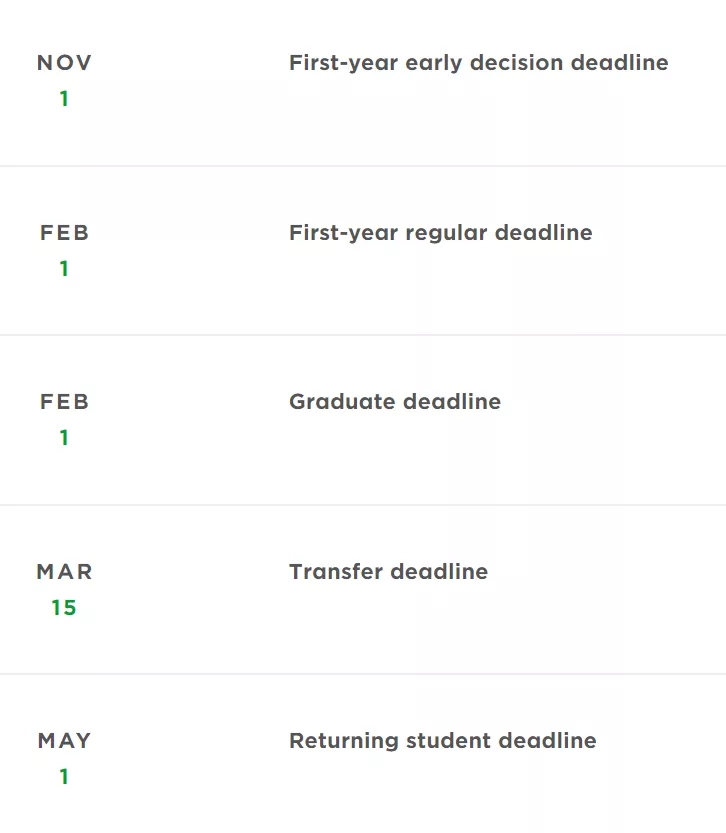Screen dimensions: 726x833
Task: Click the green day number under MAY
Action: tap(64, 777)
